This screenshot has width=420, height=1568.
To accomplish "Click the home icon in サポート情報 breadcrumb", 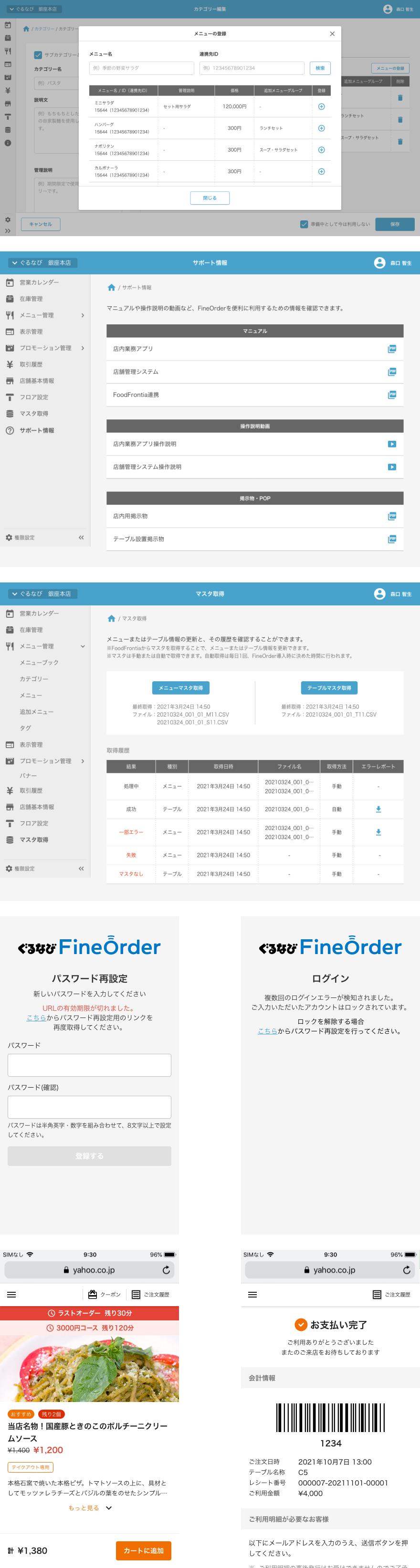I will (x=111, y=287).
